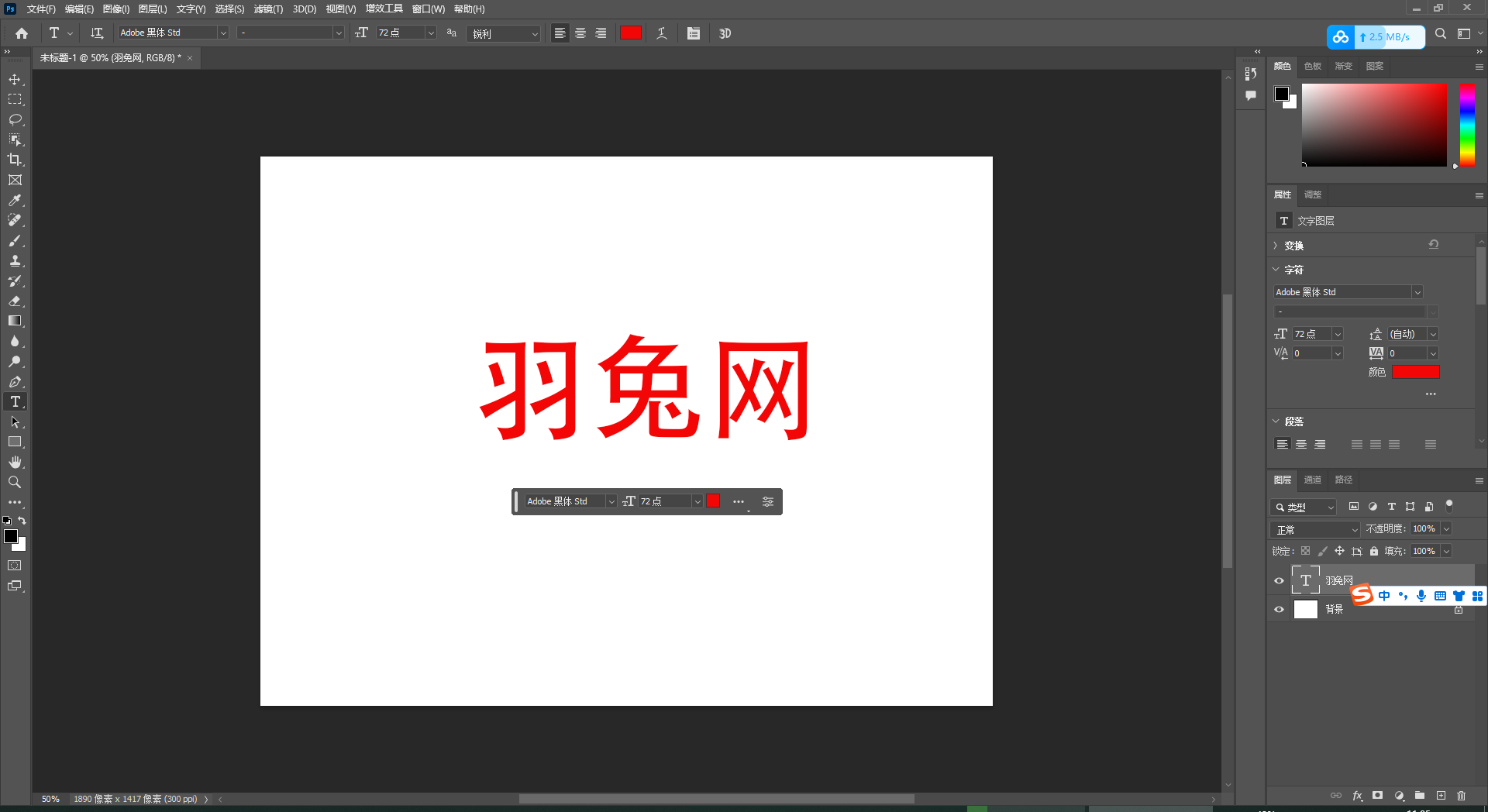Open the font size dropdown in options bar
This screenshot has width=1488, height=812.
click(x=431, y=33)
